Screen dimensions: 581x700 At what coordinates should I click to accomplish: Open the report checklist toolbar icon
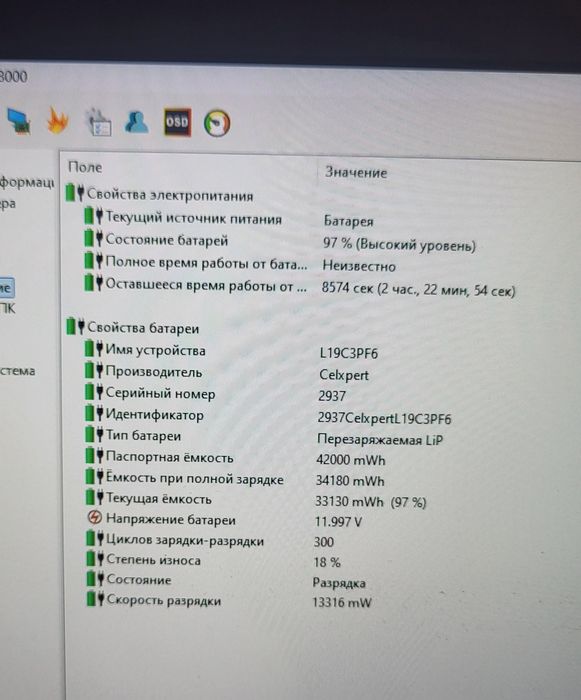[98, 121]
